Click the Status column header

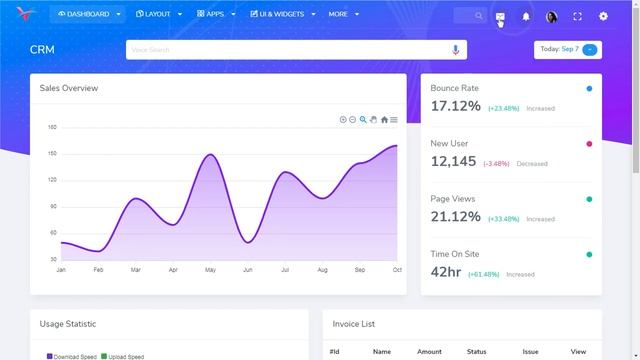coord(476,351)
